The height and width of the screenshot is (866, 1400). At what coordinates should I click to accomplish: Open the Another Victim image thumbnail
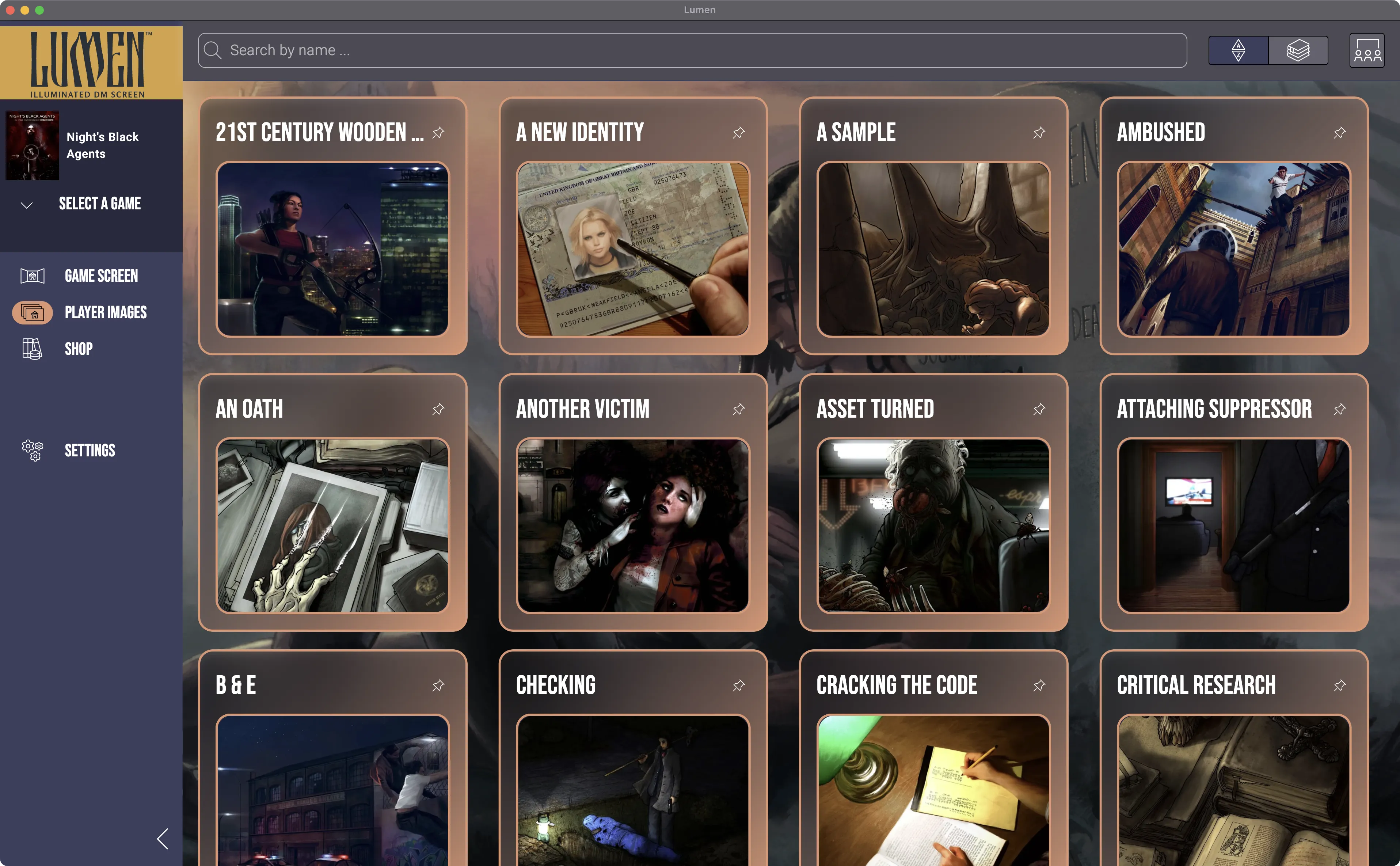point(633,525)
